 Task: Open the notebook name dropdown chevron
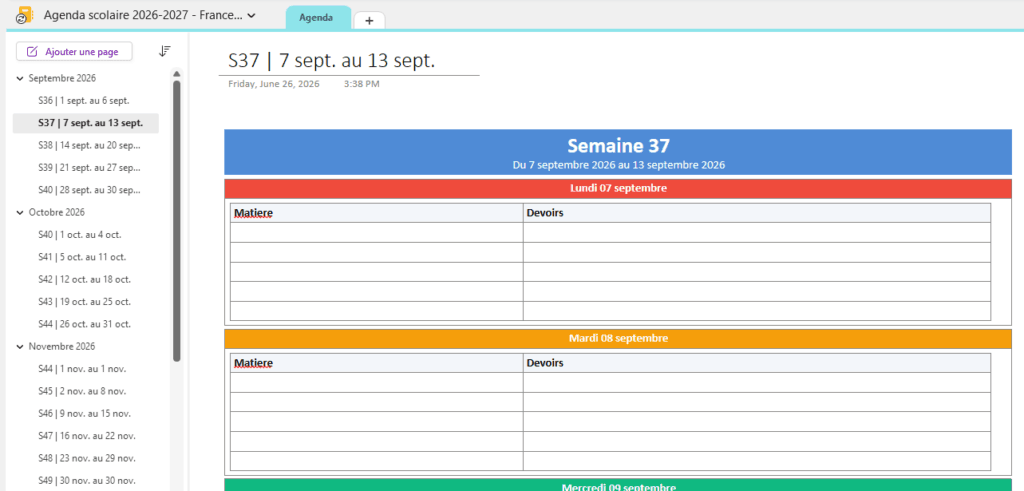252,15
